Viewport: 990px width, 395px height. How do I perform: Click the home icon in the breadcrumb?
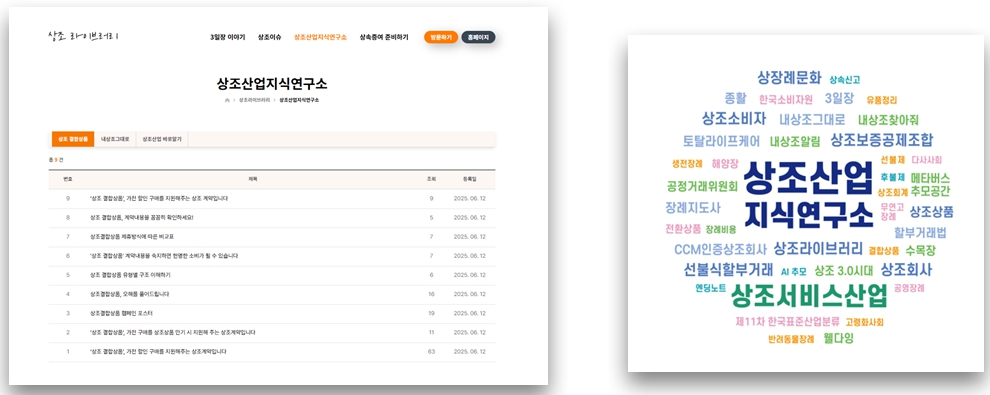coord(227,100)
